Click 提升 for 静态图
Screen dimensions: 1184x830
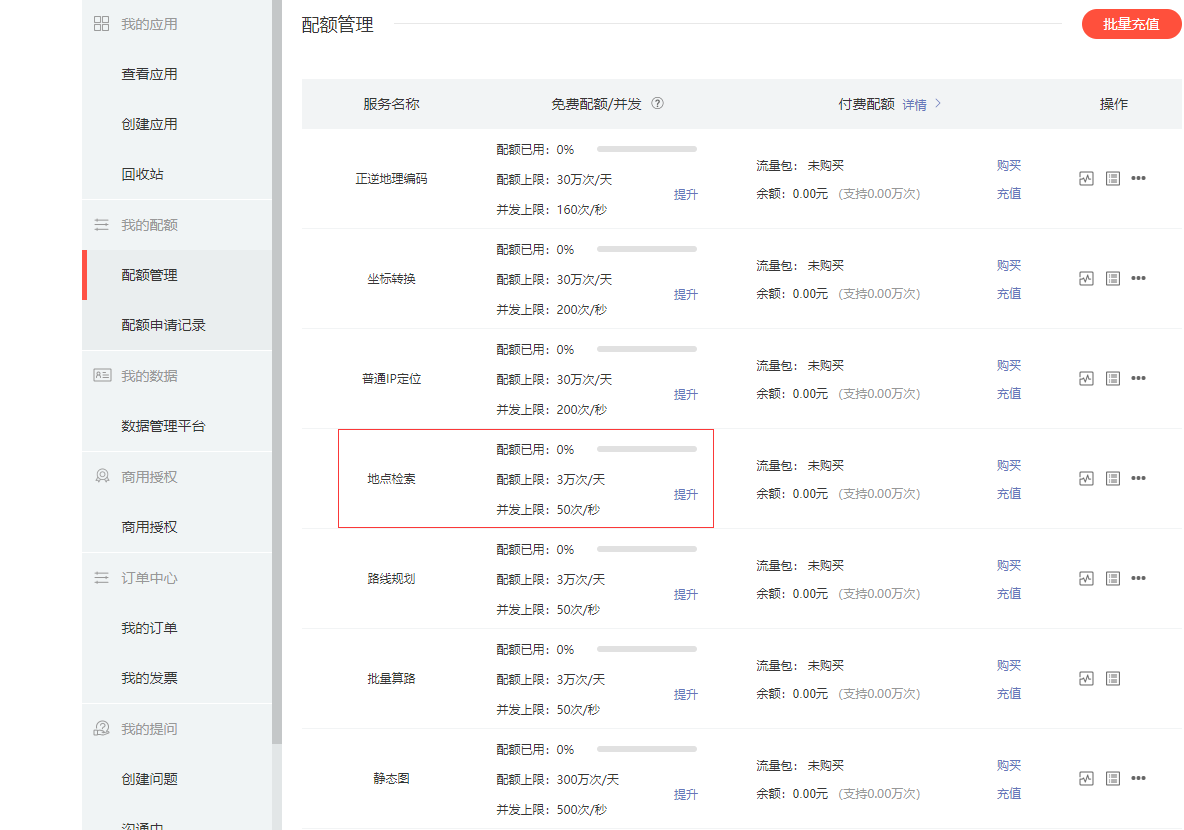tap(686, 795)
